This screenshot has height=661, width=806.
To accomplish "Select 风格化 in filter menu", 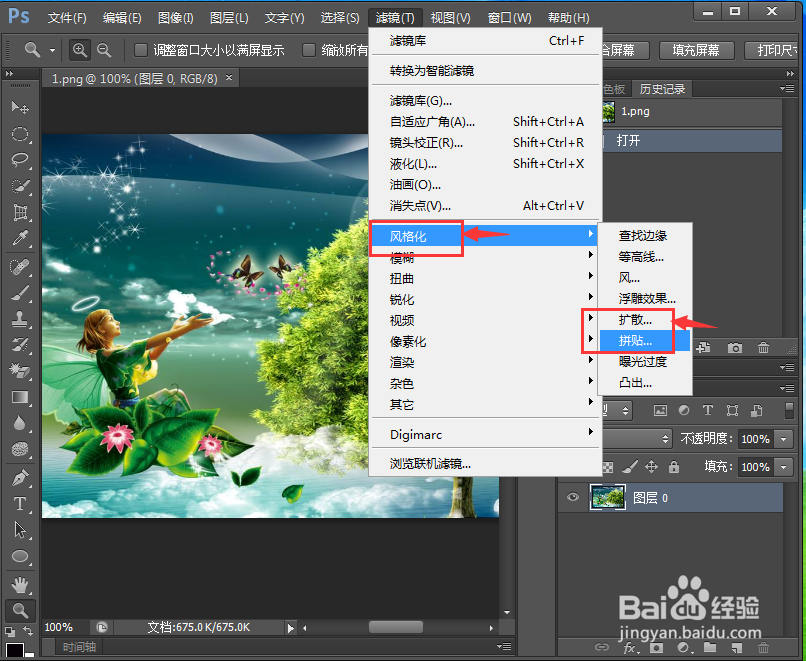I will point(484,236).
